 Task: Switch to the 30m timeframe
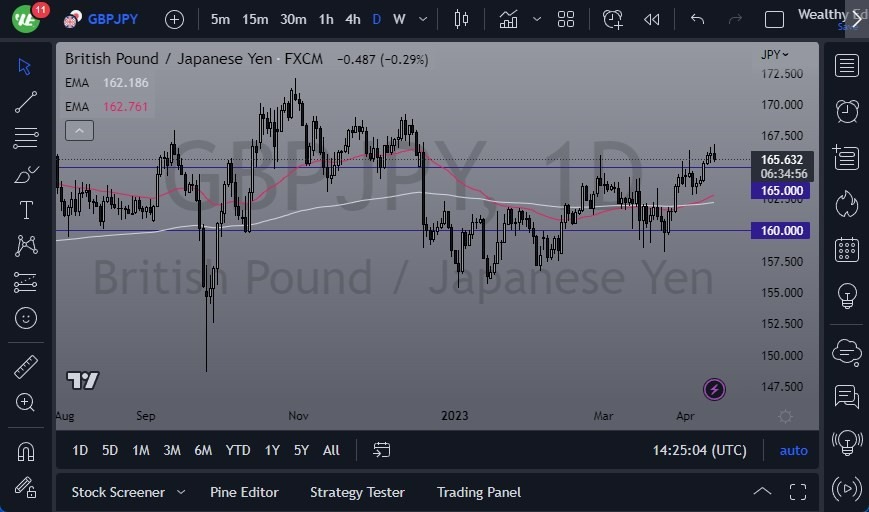(x=293, y=19)
